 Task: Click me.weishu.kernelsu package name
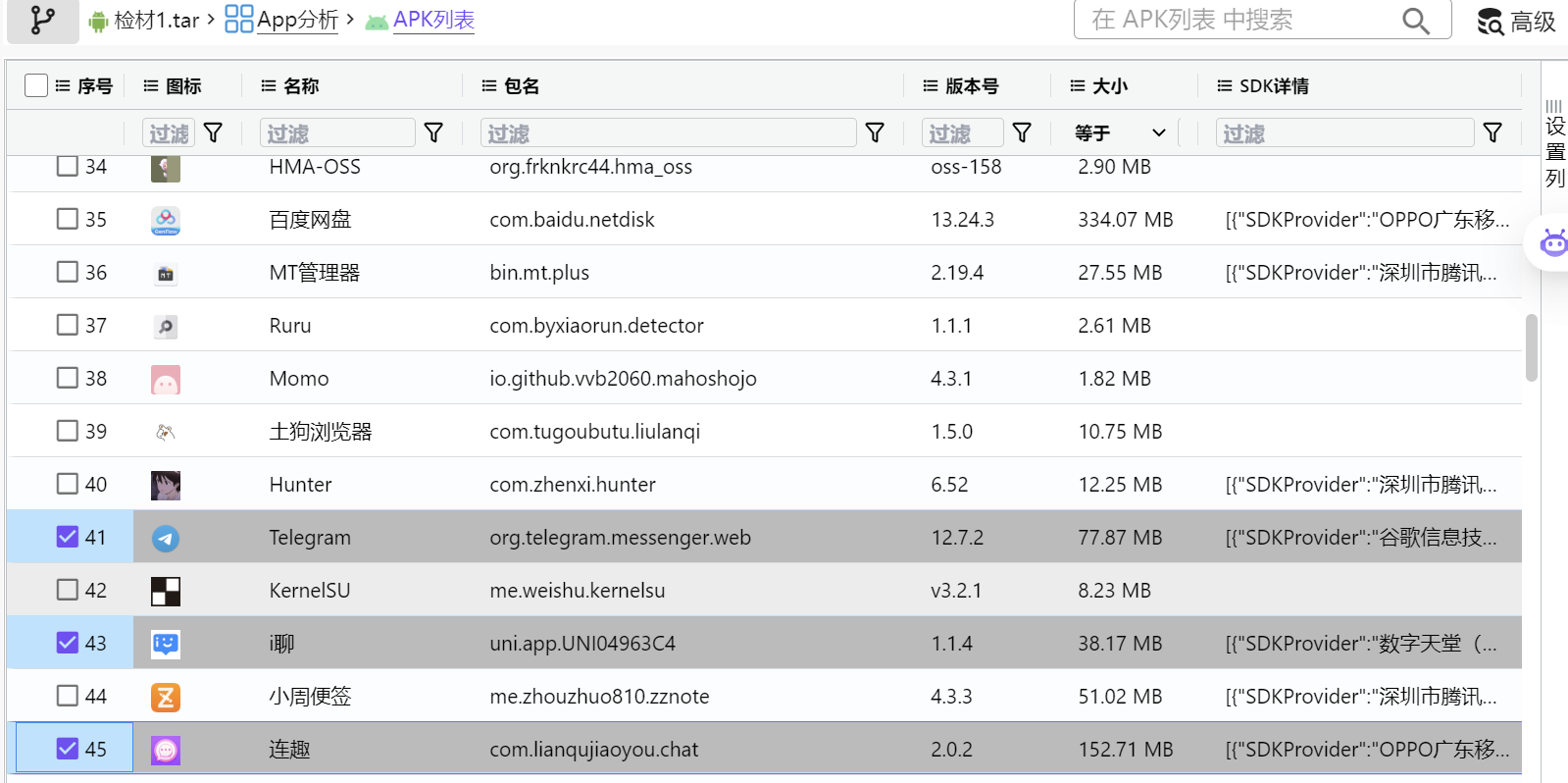pyautogui.click(x=577, y=591)
